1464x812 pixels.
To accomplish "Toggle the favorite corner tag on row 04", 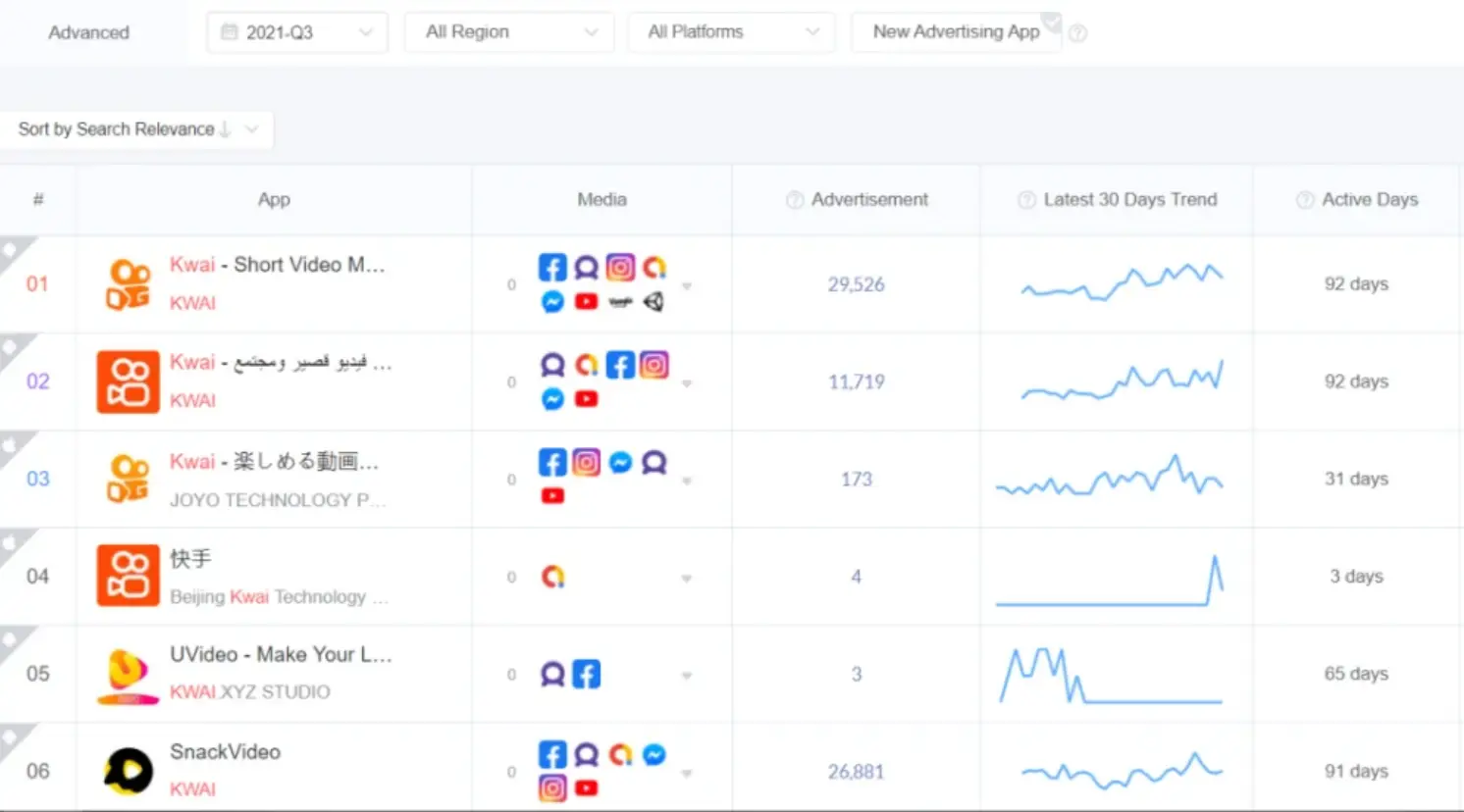I will [14, 541].
